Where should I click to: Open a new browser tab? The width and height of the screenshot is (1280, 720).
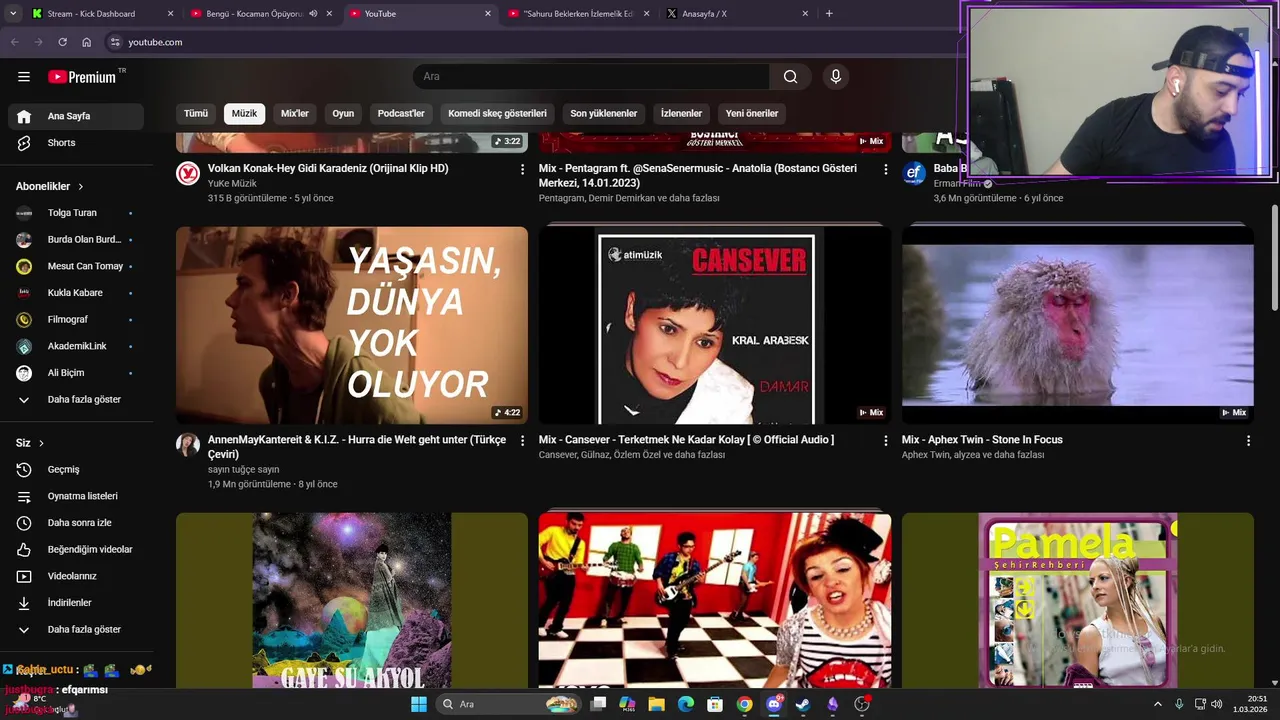click(829, 14)
